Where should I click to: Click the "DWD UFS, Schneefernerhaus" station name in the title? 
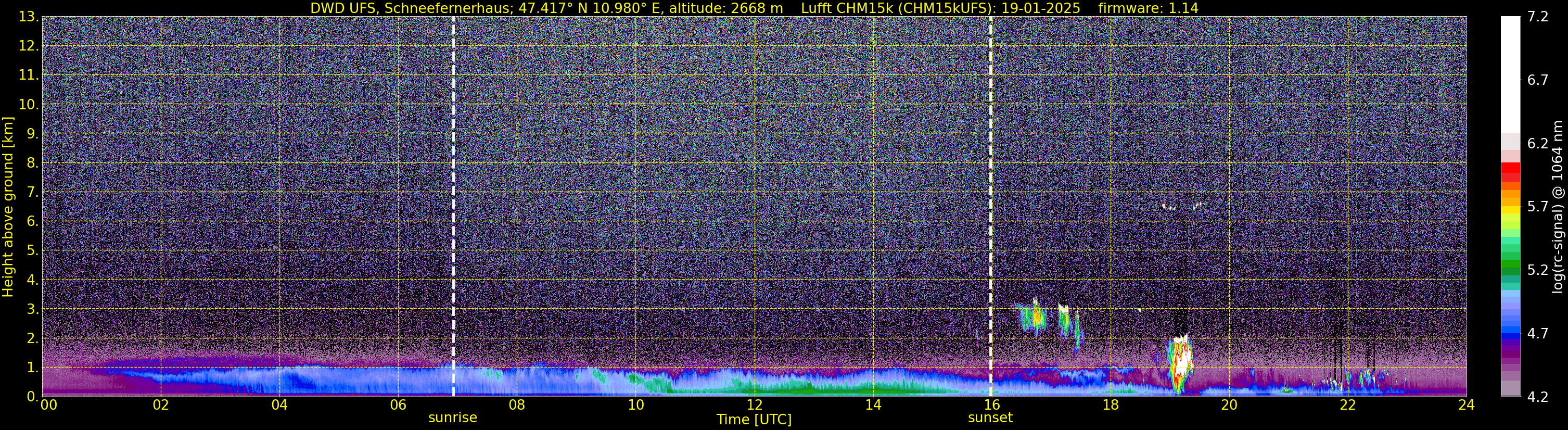pos(411,8)
